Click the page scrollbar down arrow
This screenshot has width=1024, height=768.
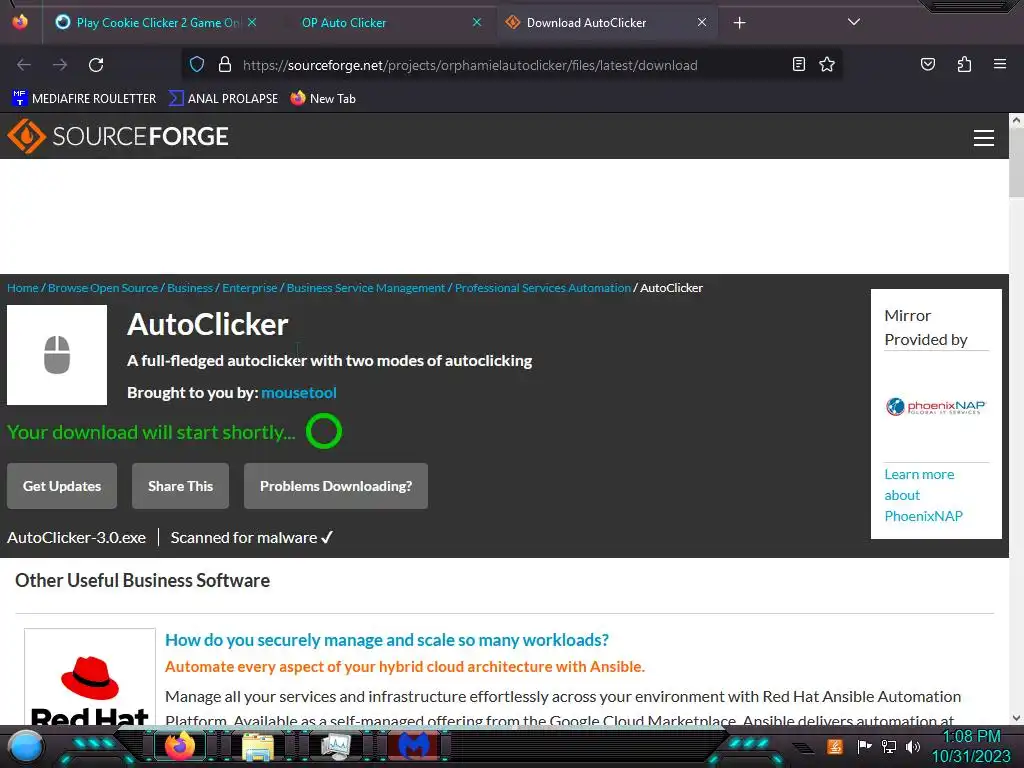pyautogui.click(x=1016, y=718)
